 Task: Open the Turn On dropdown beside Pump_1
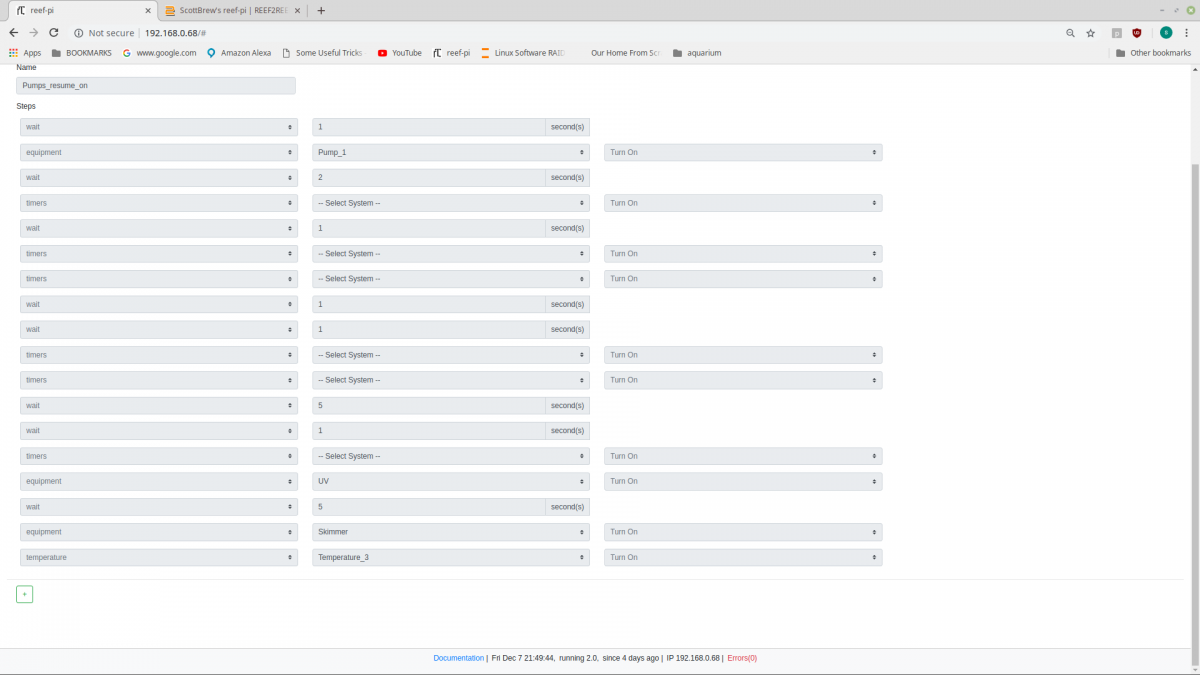coord(743,153)
